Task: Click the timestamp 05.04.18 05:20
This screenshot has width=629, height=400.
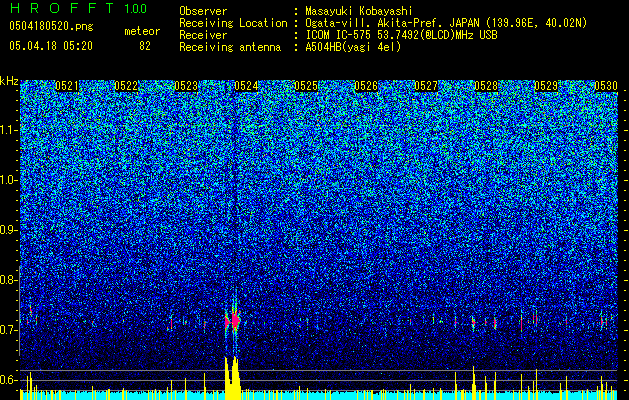Action: click(51, 46)
